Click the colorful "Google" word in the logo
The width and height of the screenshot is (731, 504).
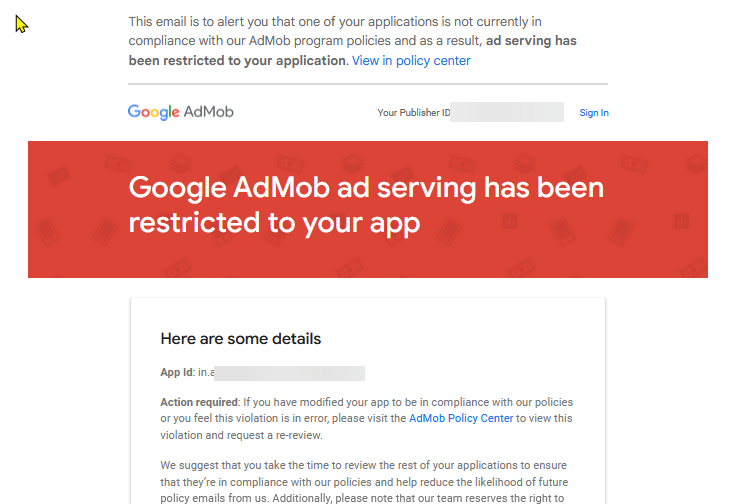click(x=153, y=112)
